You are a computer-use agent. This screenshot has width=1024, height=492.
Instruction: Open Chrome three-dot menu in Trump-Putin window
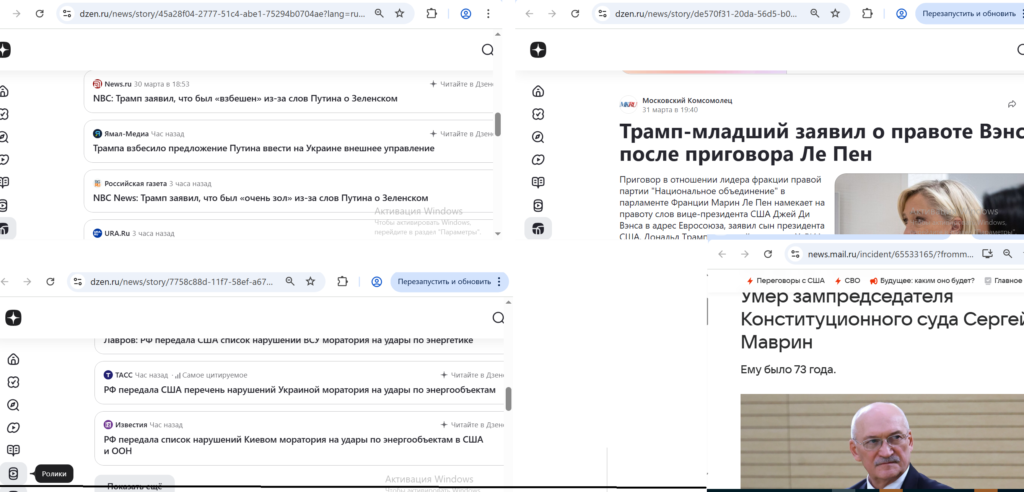click(x=488, y=13)
